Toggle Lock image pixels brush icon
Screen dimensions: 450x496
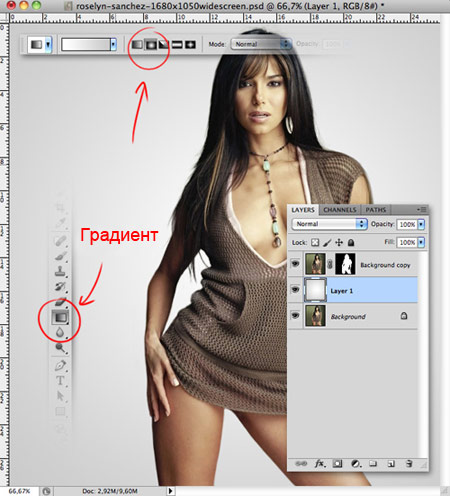tap(327, 242)
